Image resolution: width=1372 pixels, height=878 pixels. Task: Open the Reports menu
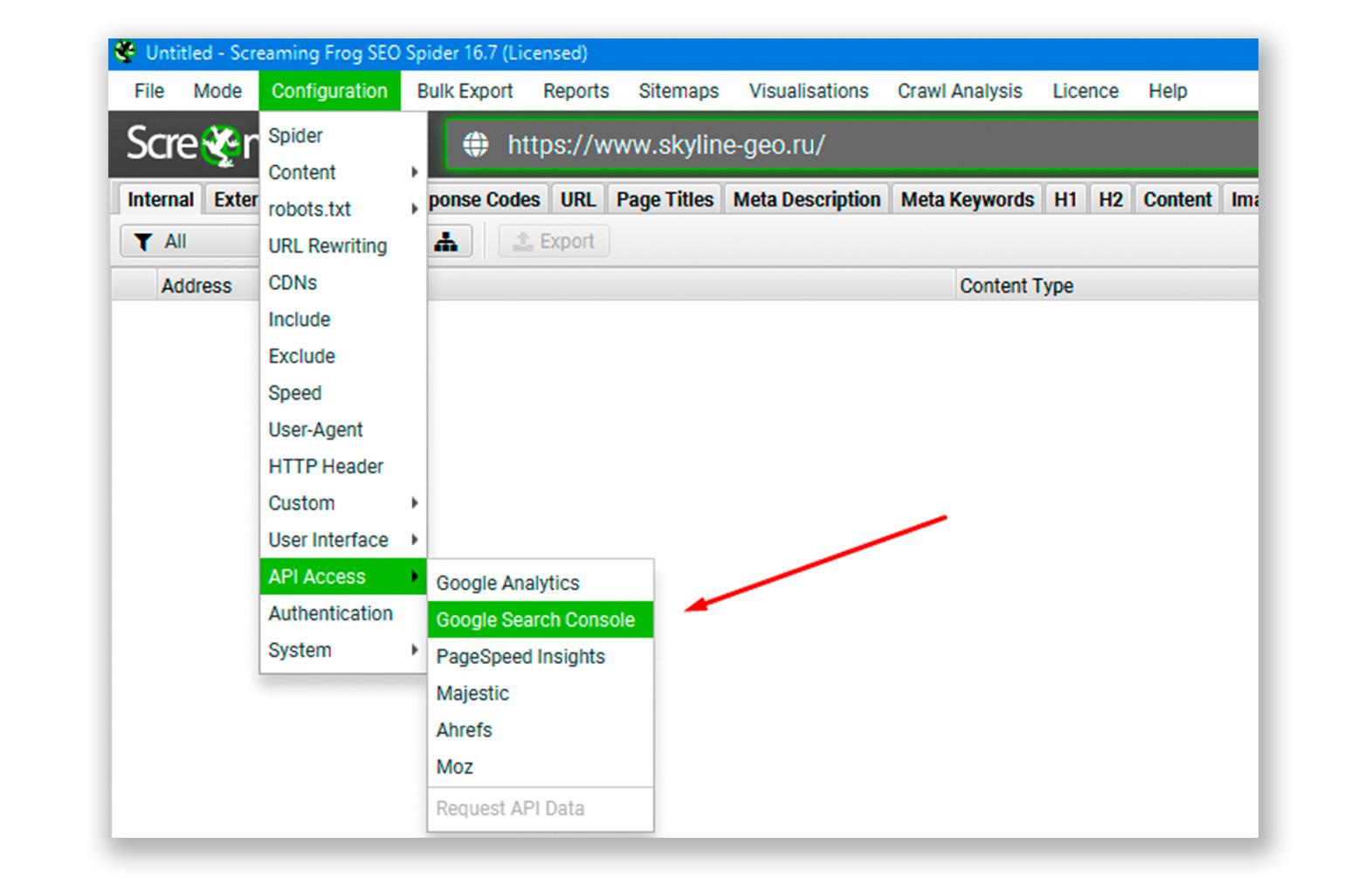tap(576, 91)
